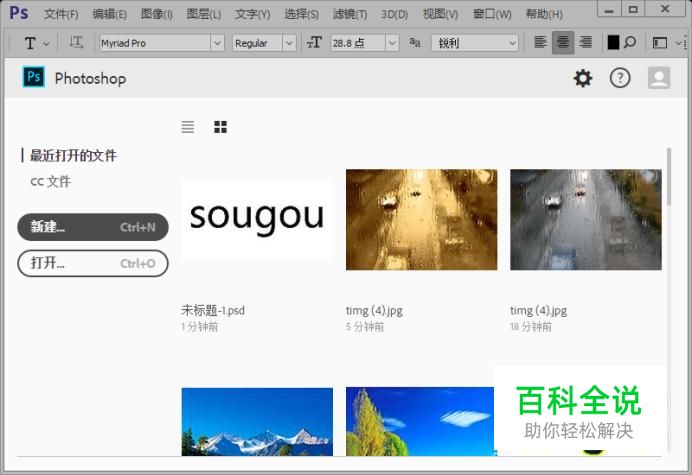Select 最近打开的文件 in sidebar
The width and height of the screenshot is (692, 475).
(x=73, y=155)
